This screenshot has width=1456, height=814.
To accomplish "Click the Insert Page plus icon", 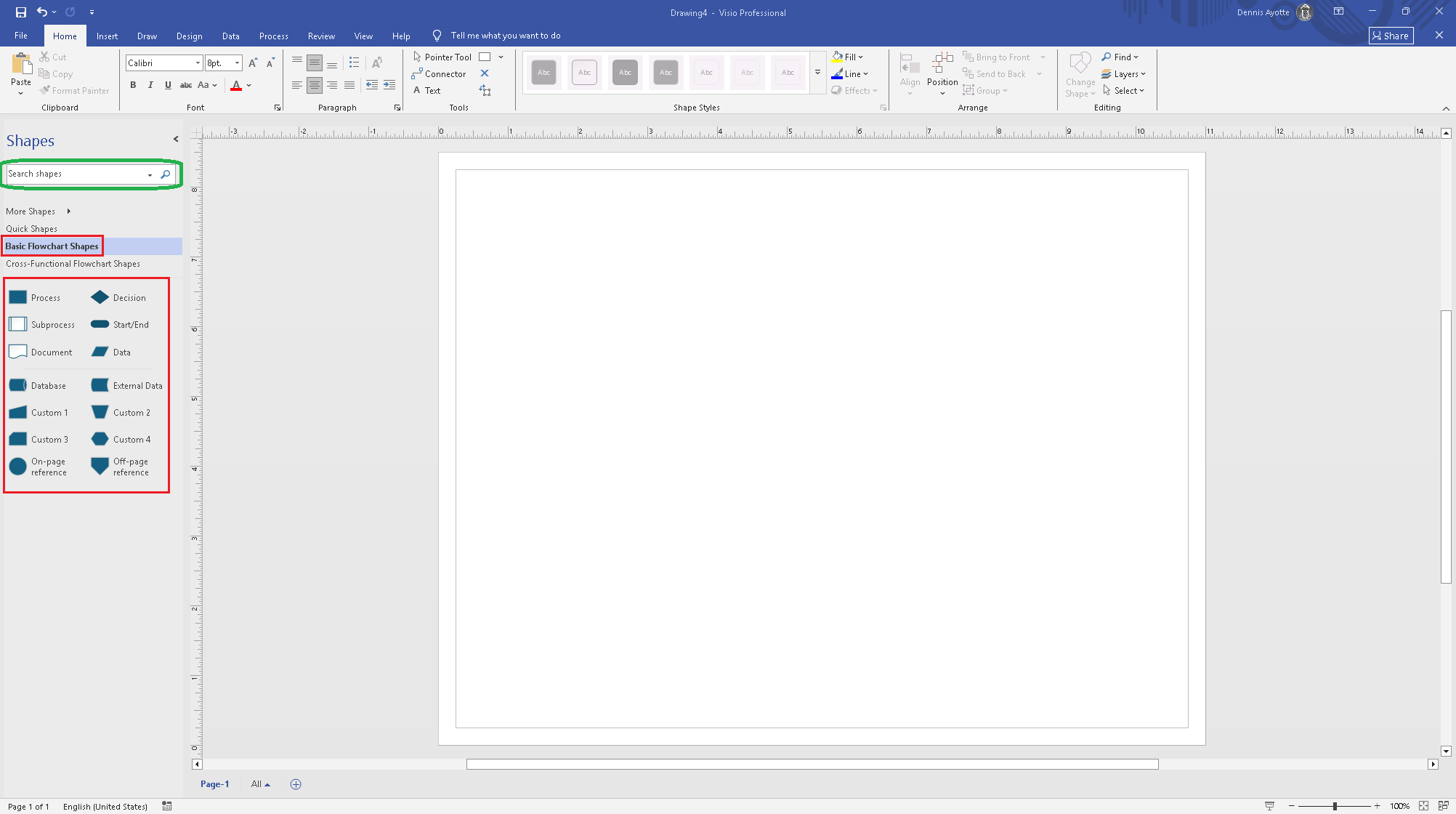I will click(x=296, y=784).
